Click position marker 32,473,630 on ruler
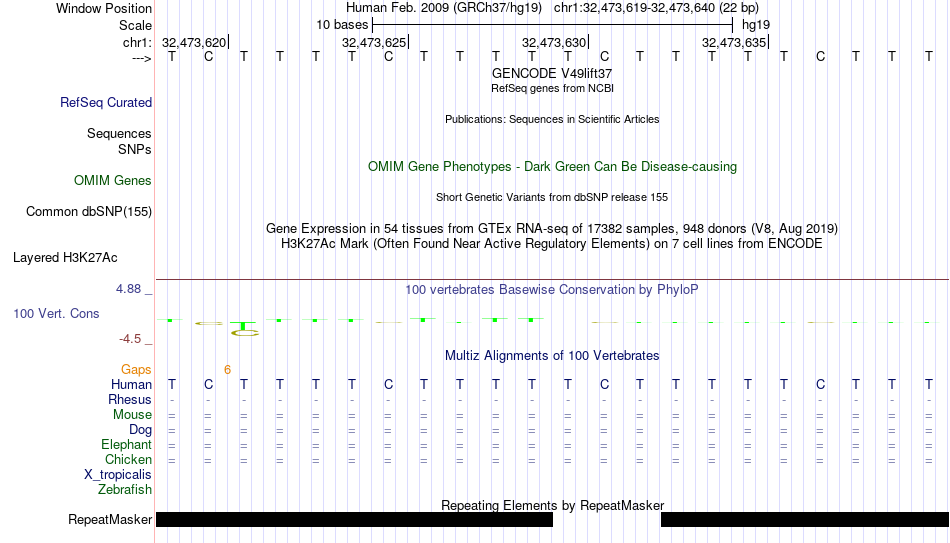The image size is (950, 543). click(555, 42)
